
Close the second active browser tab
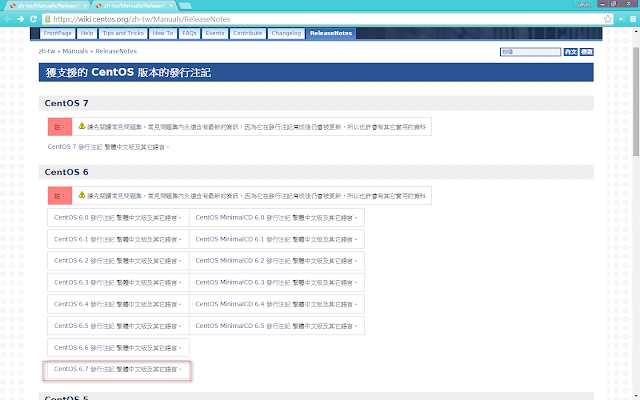171,6
